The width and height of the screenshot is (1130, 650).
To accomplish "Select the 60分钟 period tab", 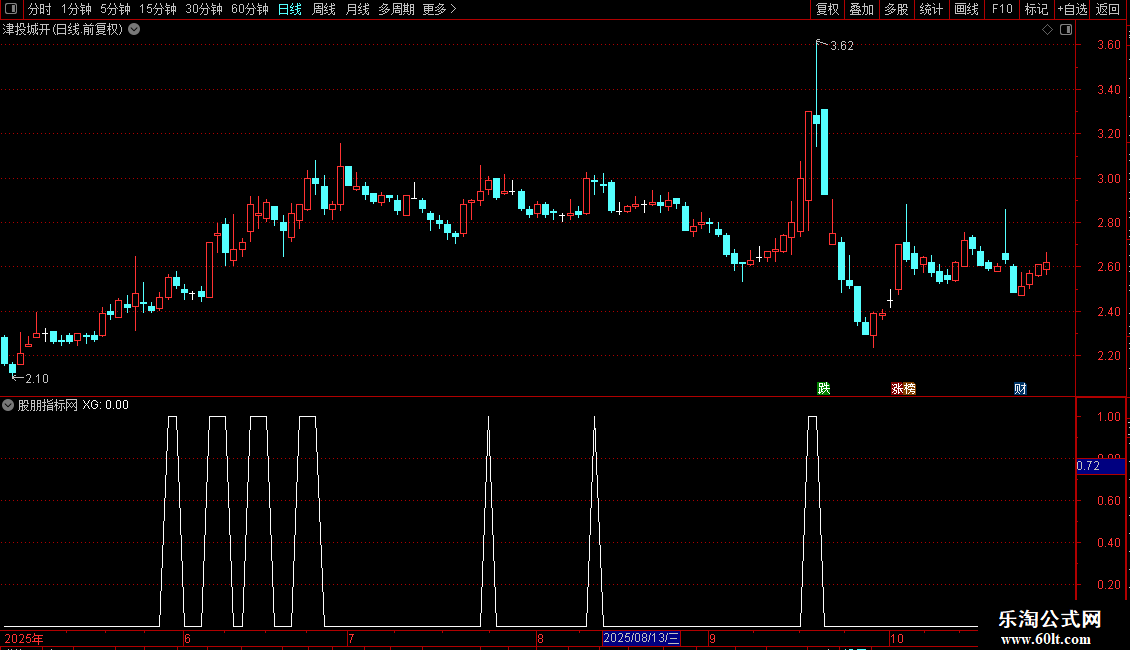I will coord(250,9).
